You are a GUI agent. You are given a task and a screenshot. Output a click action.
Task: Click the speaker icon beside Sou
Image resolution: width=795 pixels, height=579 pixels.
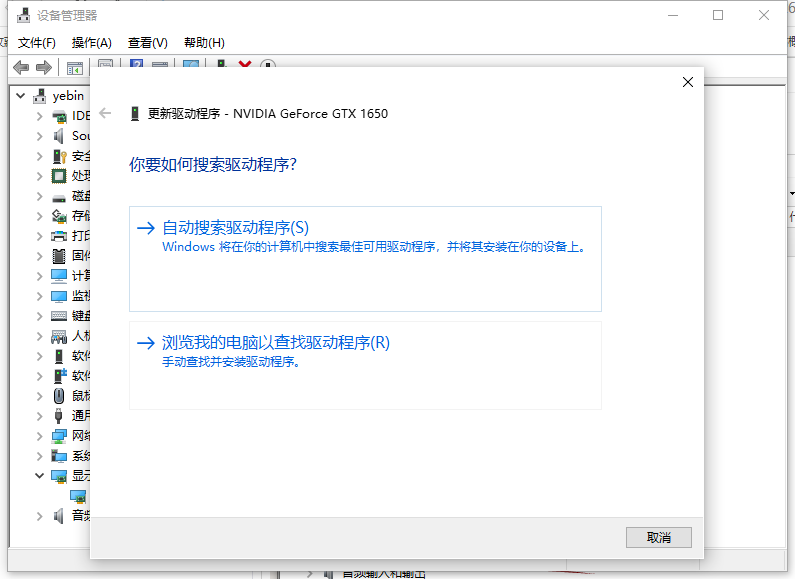pos(59,136)
